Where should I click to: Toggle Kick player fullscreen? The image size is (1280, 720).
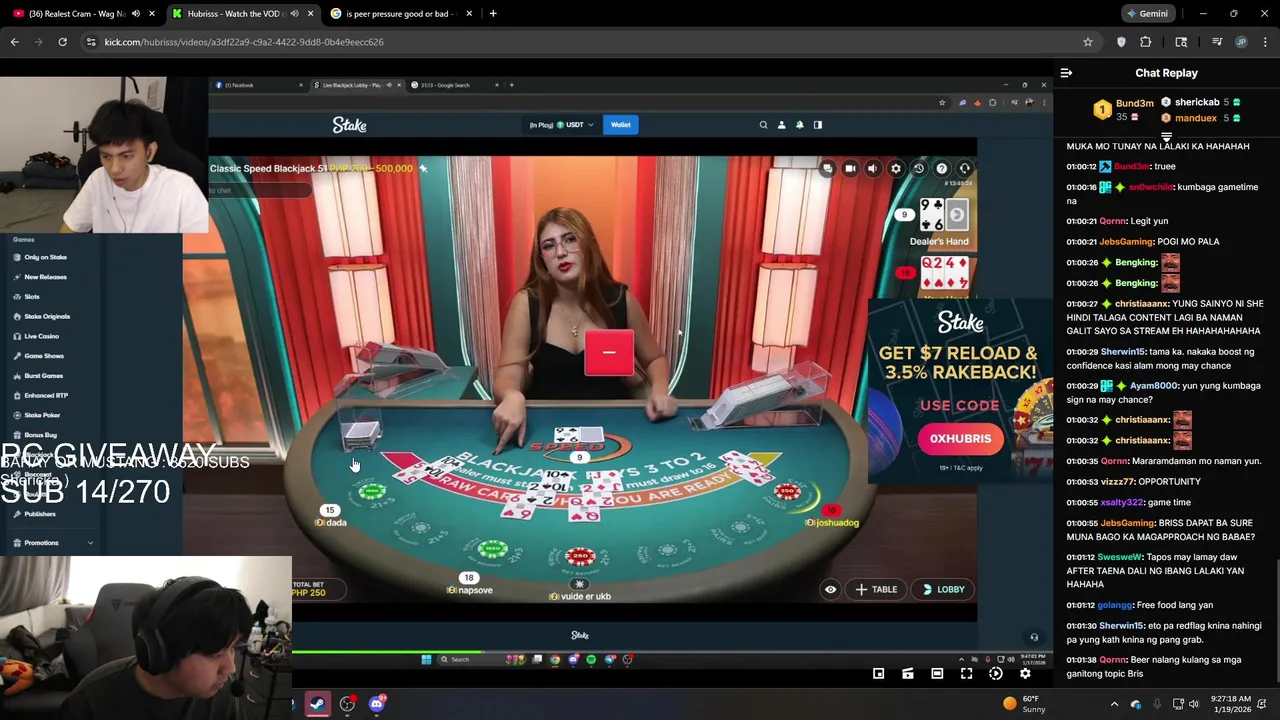966,674
